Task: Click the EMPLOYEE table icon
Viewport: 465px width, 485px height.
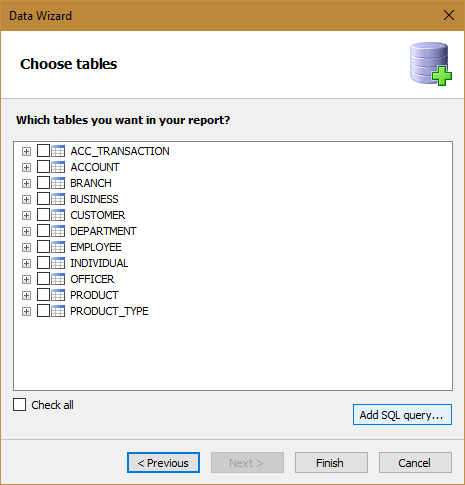Action: pos(58,247)
